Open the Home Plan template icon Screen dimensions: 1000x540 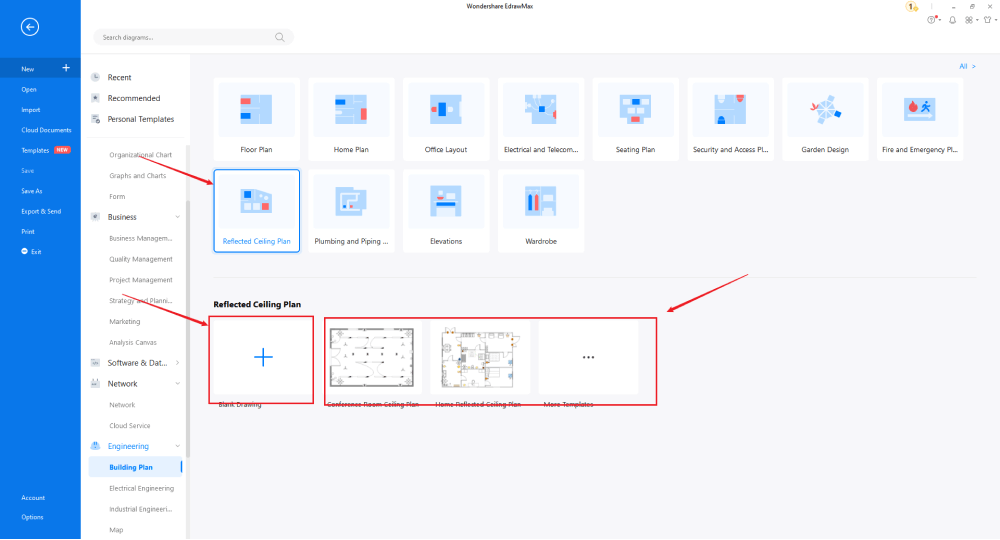pos(351,110)
